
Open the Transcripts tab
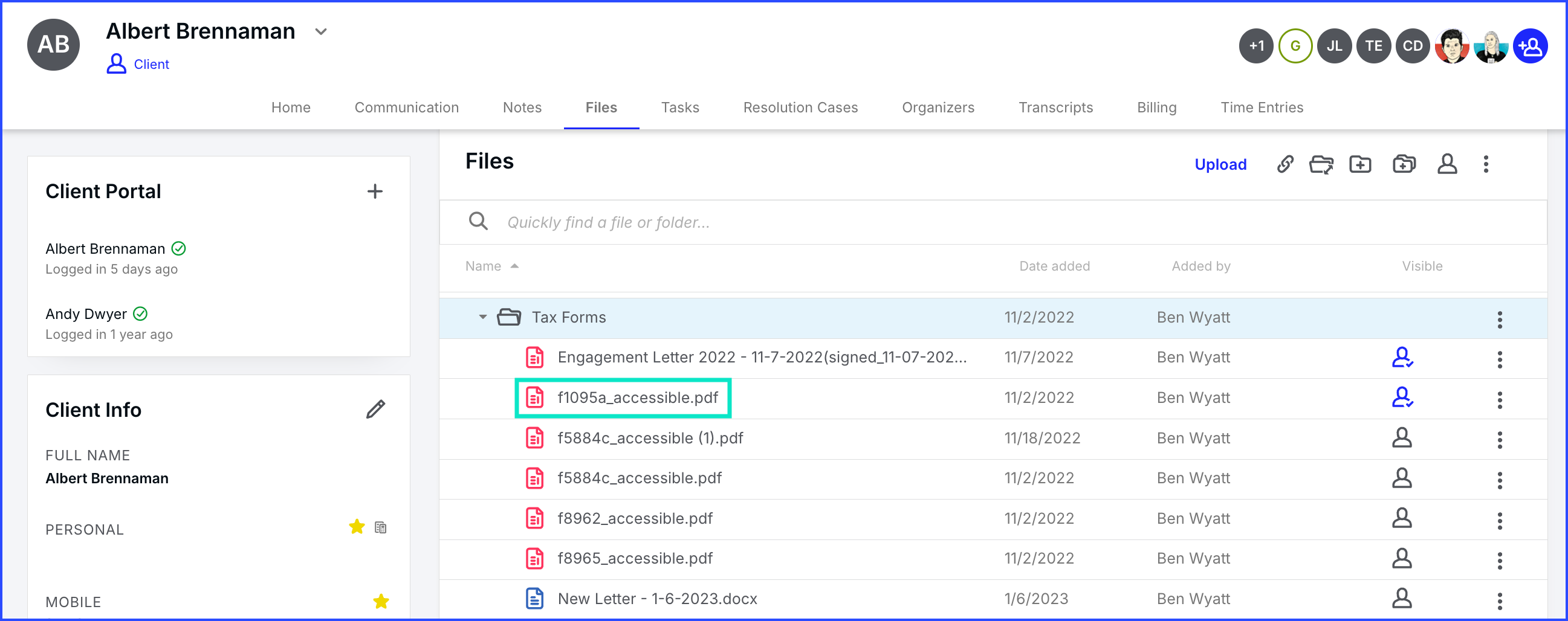point(1055,107)
